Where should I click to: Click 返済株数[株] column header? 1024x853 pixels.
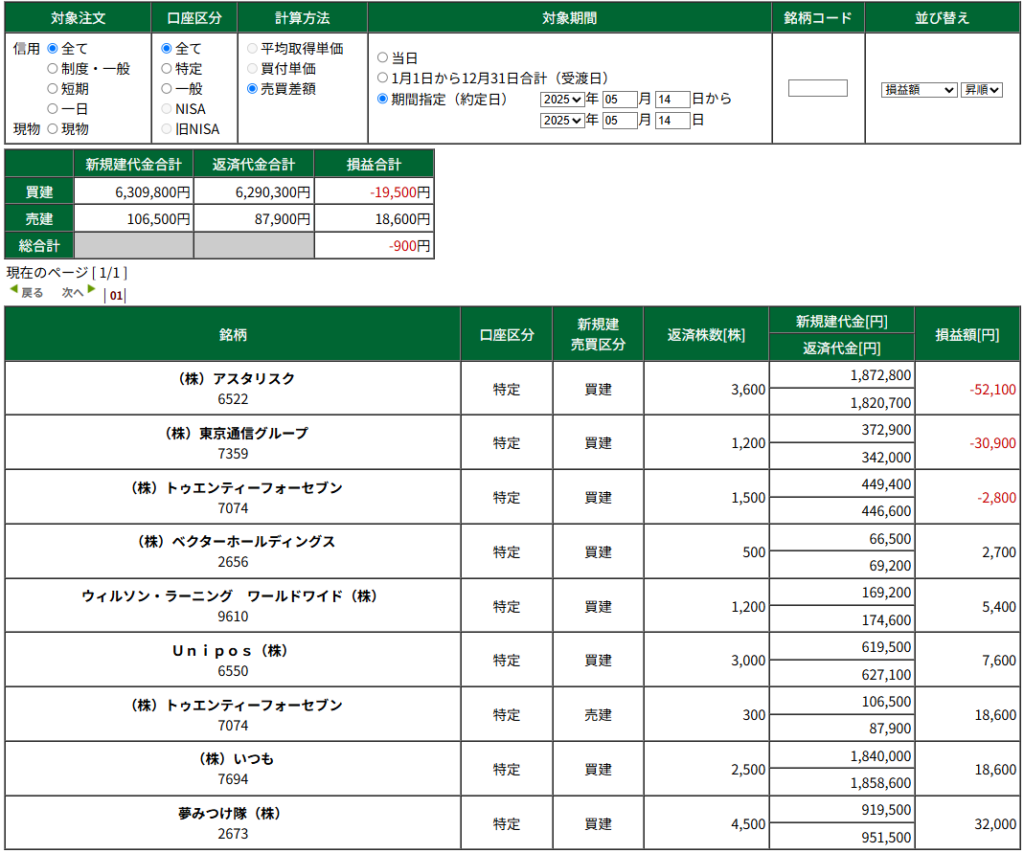point(706,334)
